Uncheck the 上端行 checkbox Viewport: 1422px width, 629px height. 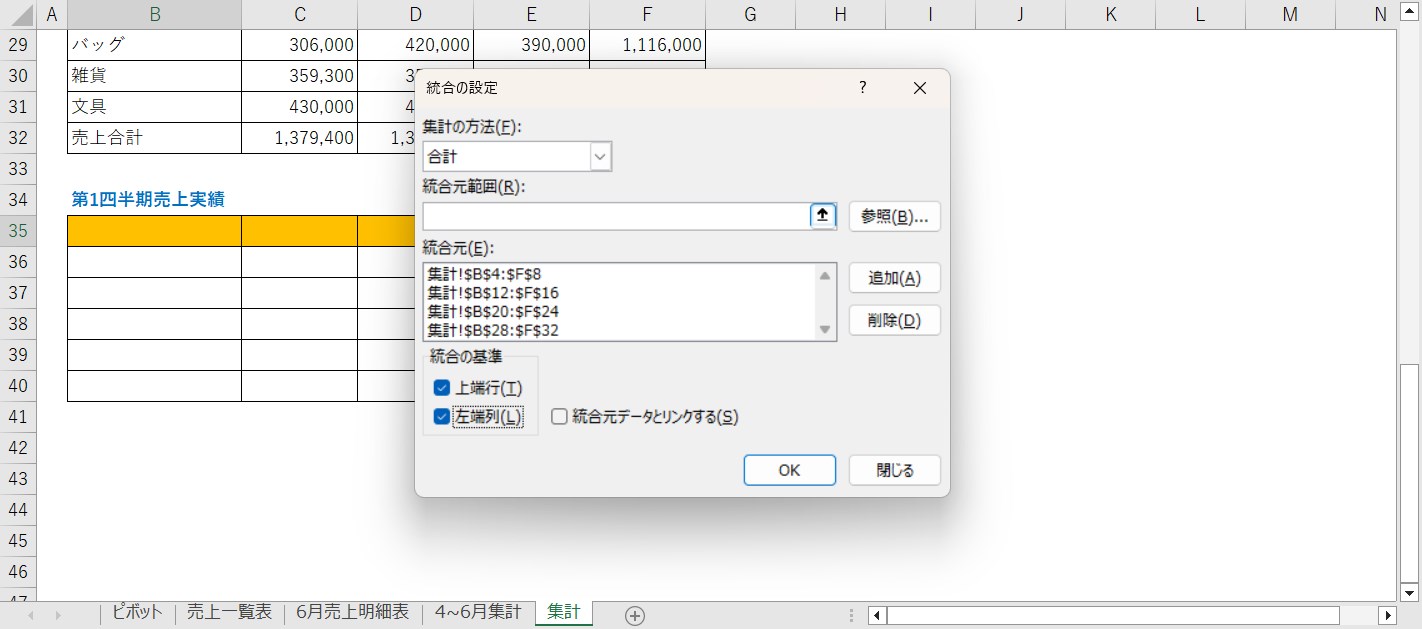point(442,388)
